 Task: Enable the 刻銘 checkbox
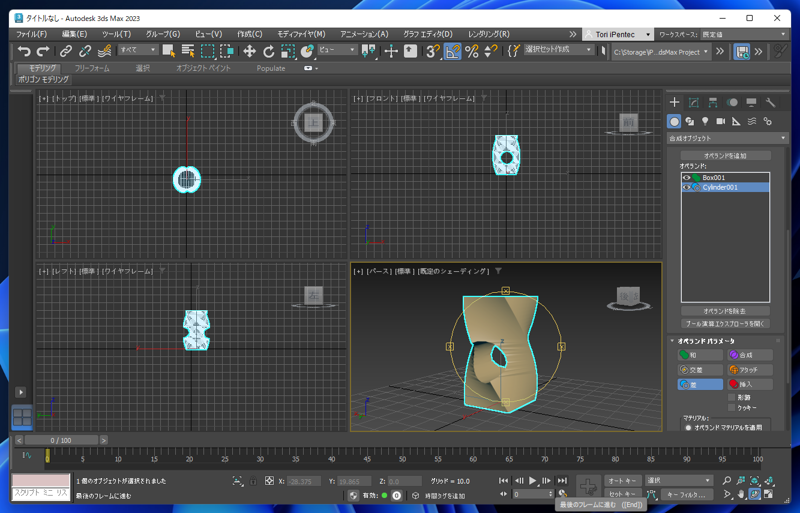[731, 397]
